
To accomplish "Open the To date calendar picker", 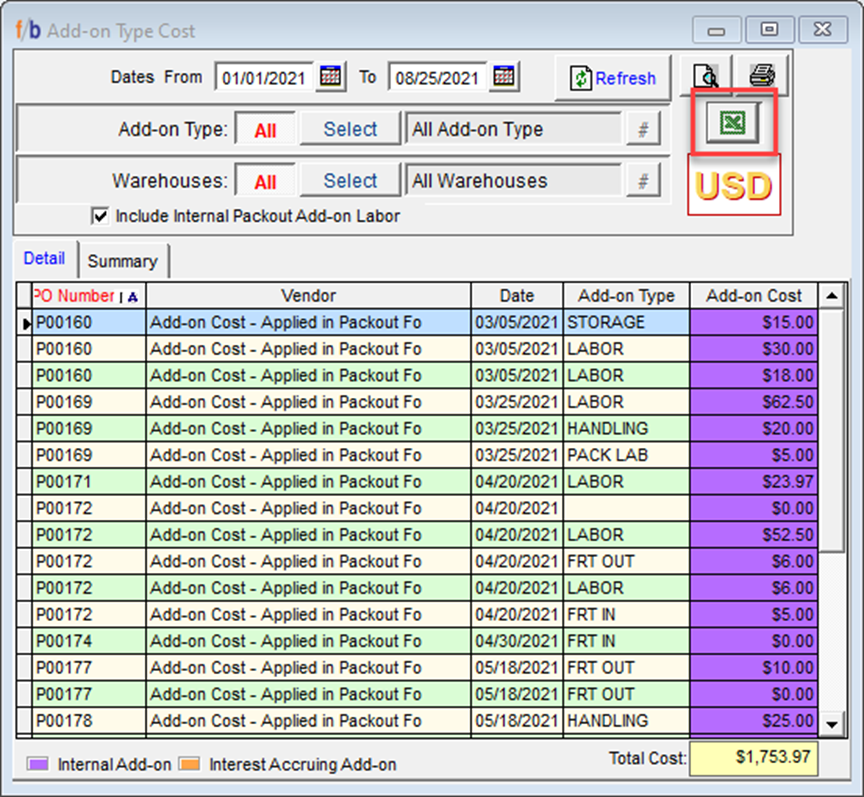I will point(504,77).
